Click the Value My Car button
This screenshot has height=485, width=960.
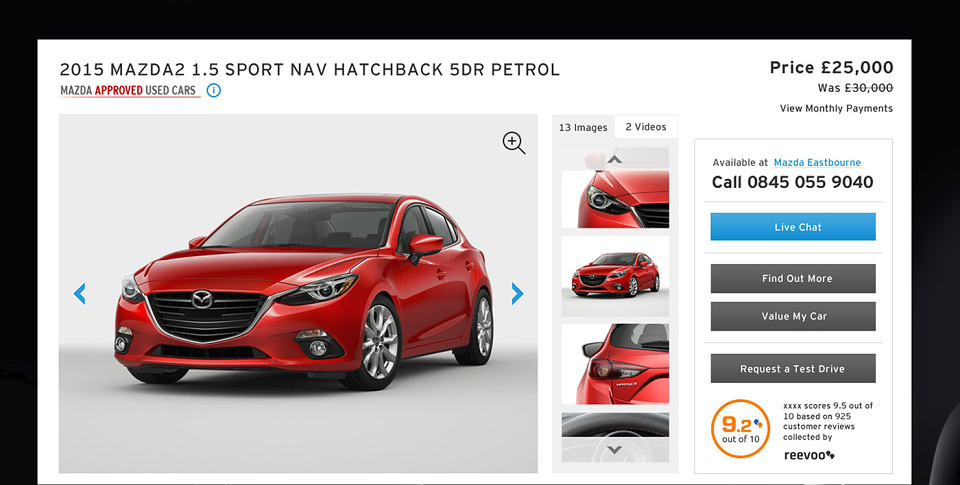click(793, 317)
